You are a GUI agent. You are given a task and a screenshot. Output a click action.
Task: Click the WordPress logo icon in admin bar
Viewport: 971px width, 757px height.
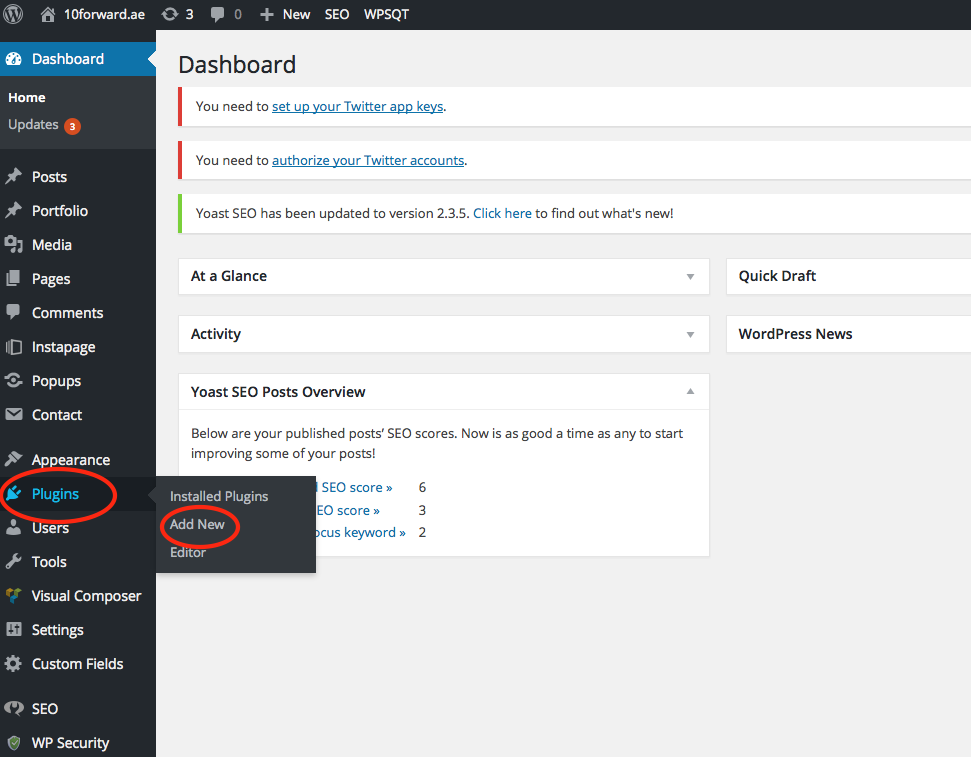(13, 14)
